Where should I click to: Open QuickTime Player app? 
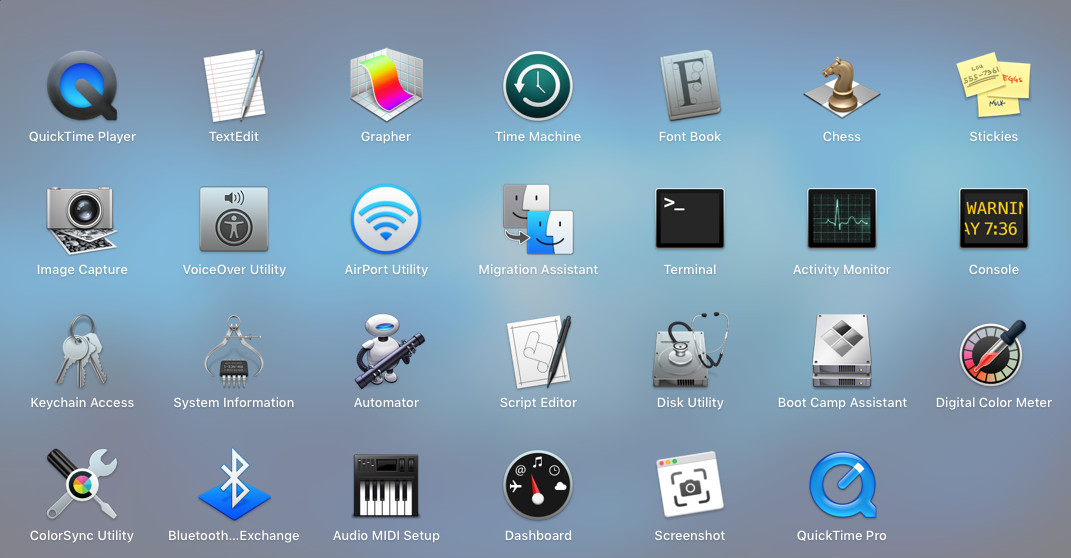coord(82,87)
